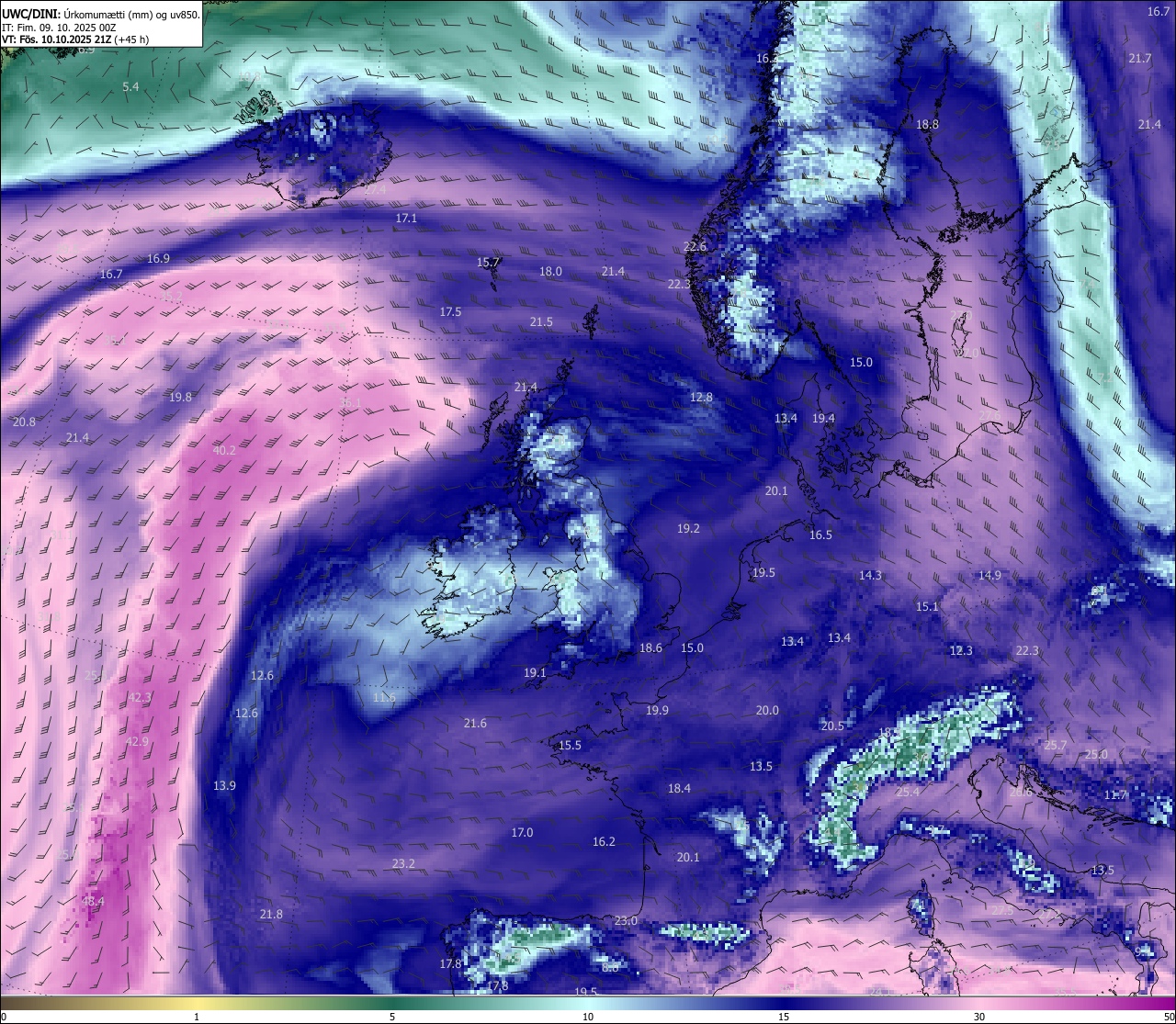
Task: Click the 13.9 value label
Action: (224, 785)
